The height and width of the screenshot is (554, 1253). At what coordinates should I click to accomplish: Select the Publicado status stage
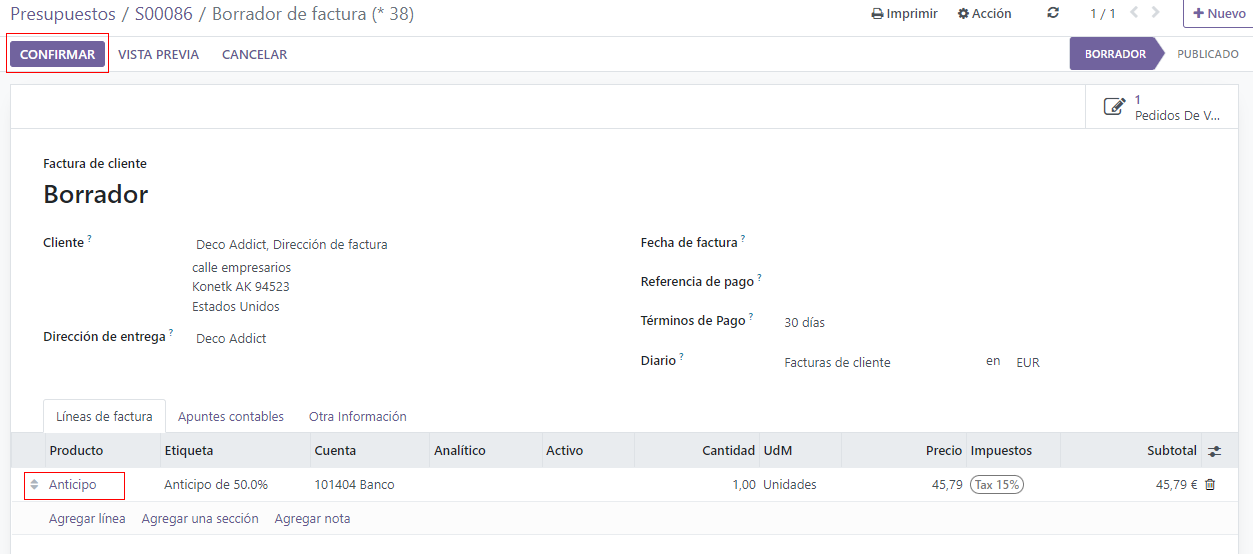pos(1207,54)
